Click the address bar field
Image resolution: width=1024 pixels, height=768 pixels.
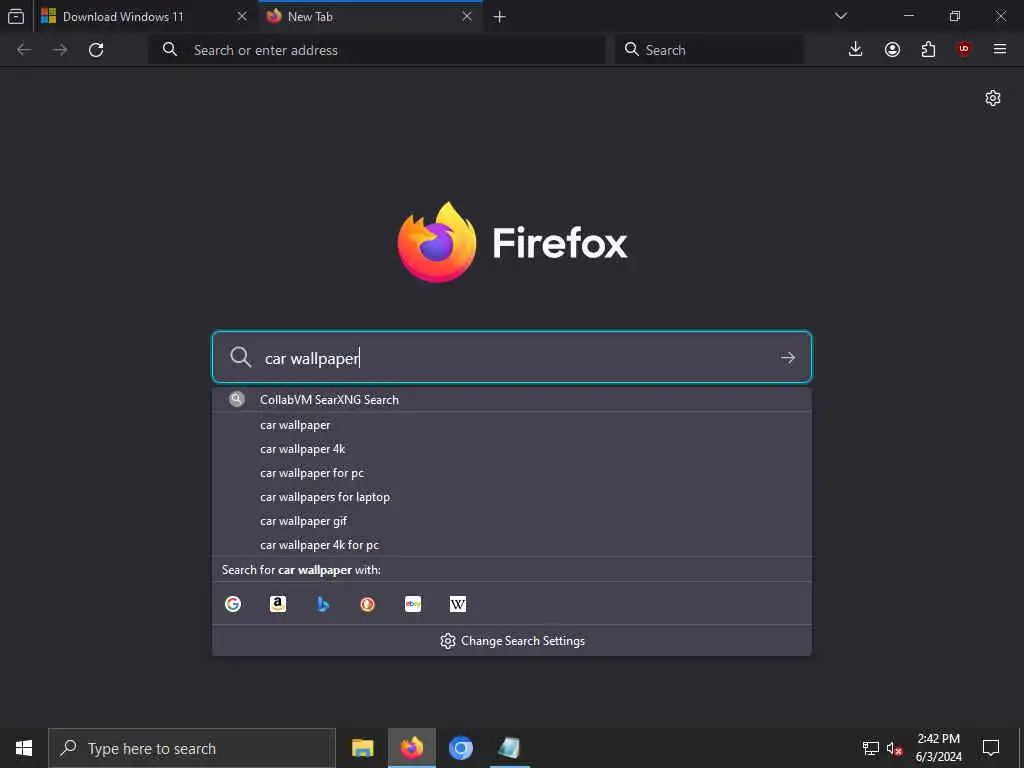tap(377, 50)
